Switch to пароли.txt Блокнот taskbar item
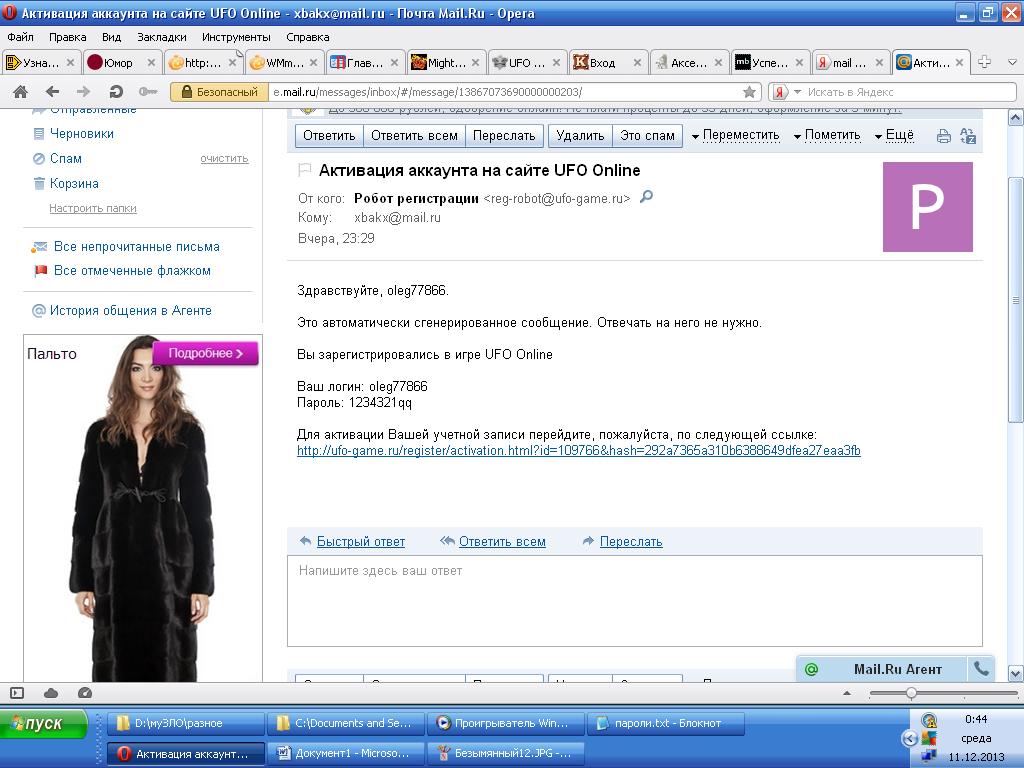This screenshot has width=1024, height=768. [666, 723]
